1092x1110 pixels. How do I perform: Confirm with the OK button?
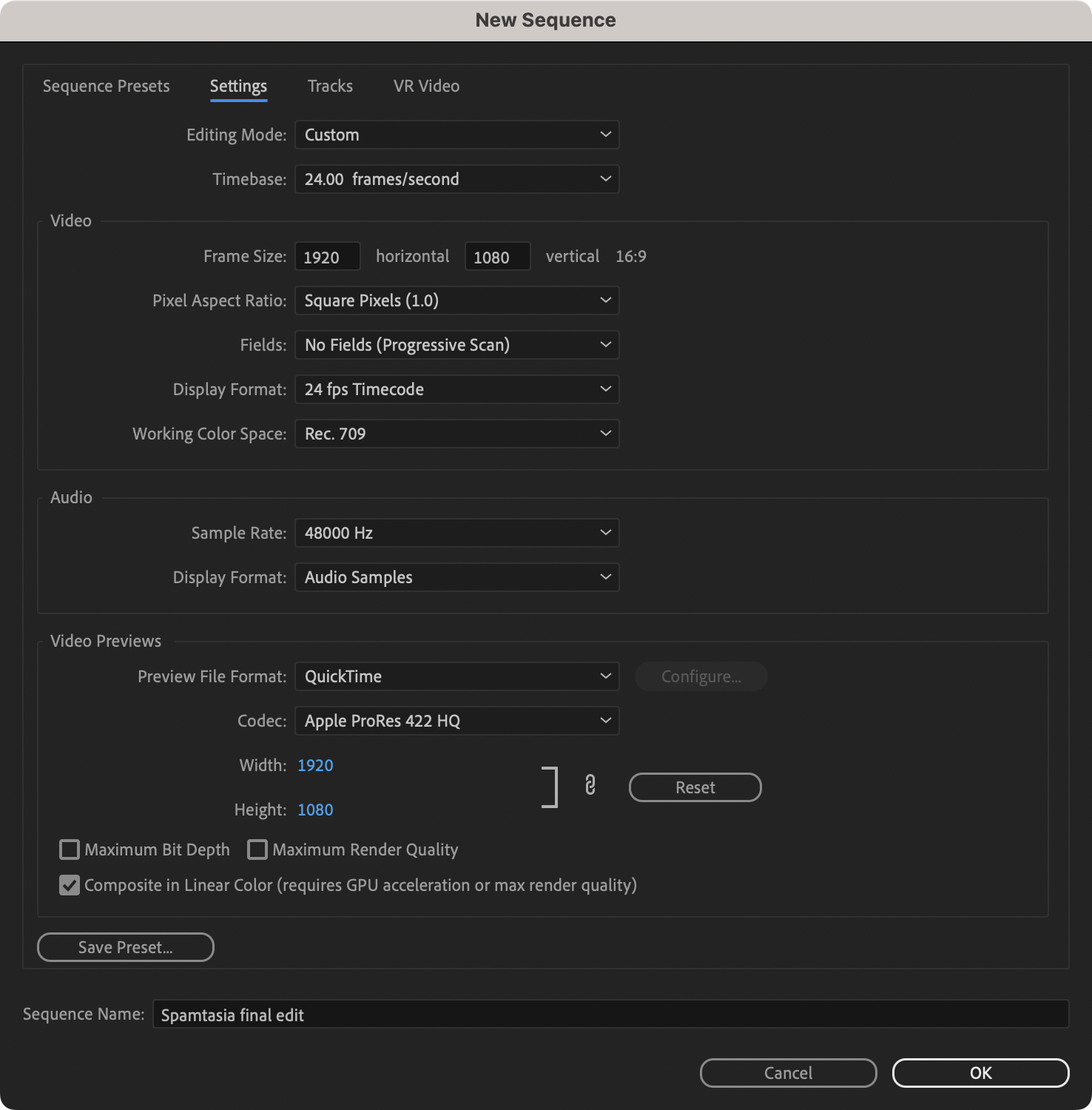[981, 1073]
